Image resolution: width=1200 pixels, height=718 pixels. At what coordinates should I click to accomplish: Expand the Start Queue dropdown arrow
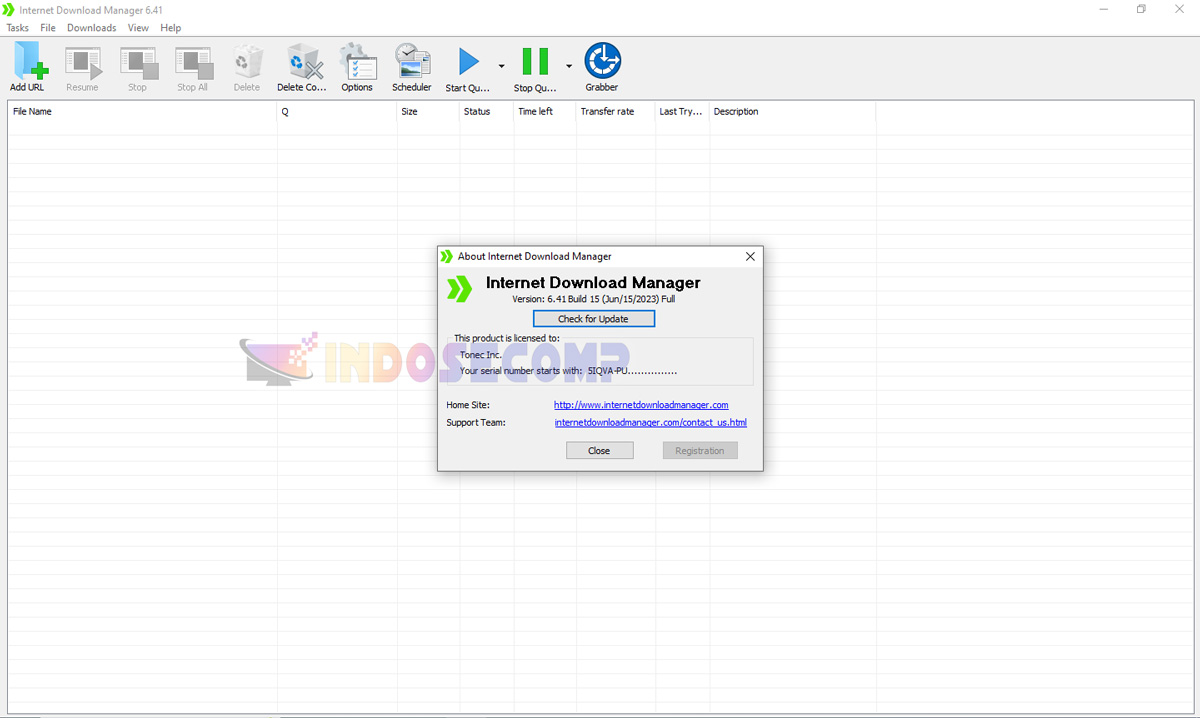501,66
